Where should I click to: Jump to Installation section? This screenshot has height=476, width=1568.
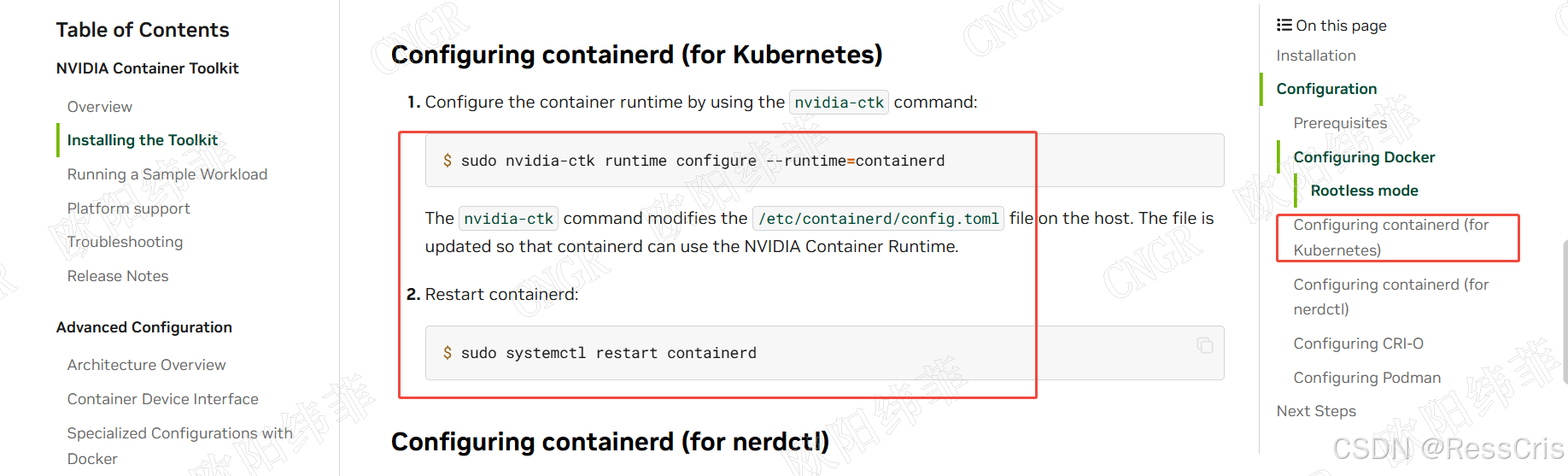[x=1316, y=56]
